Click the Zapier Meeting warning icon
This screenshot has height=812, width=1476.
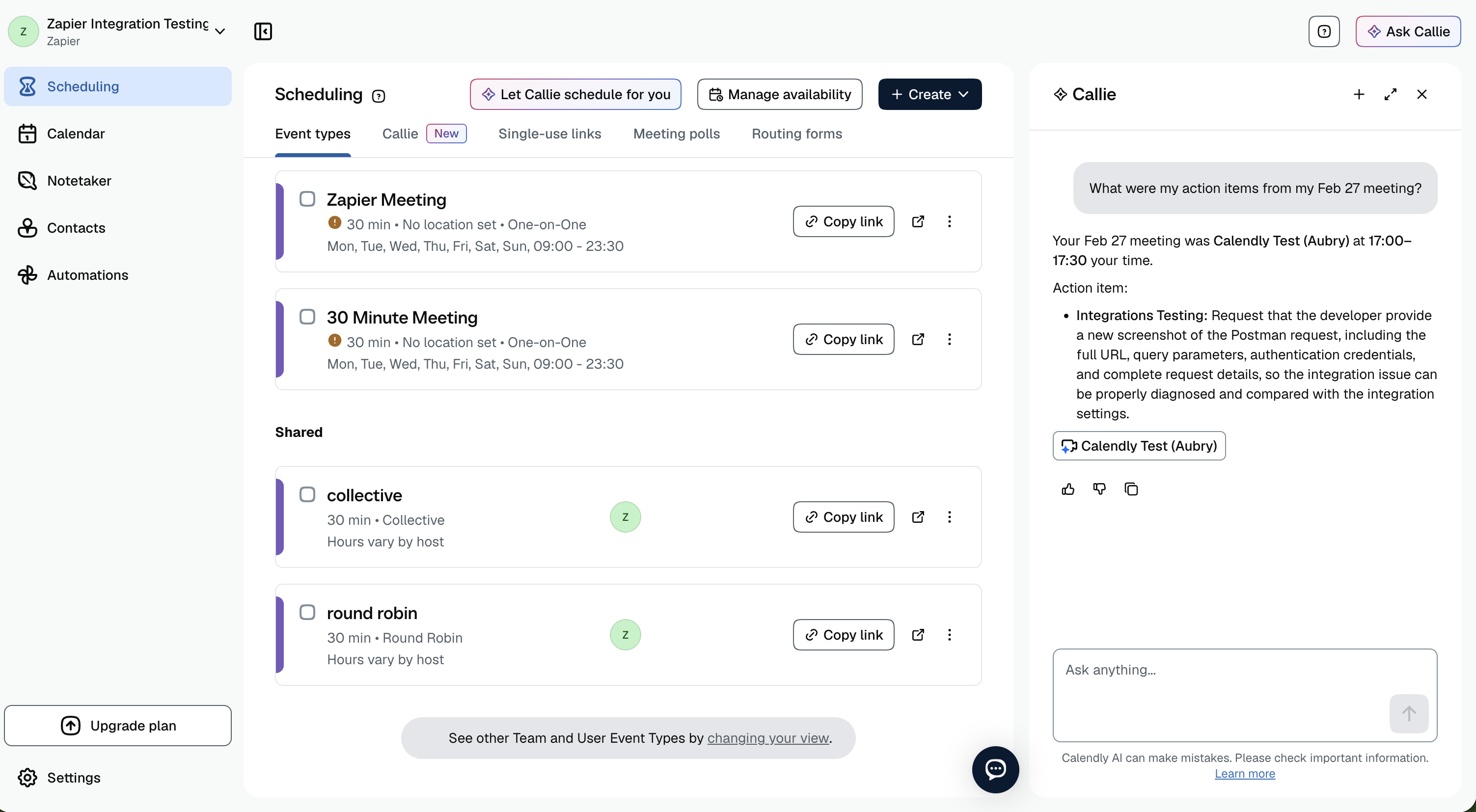334,222
